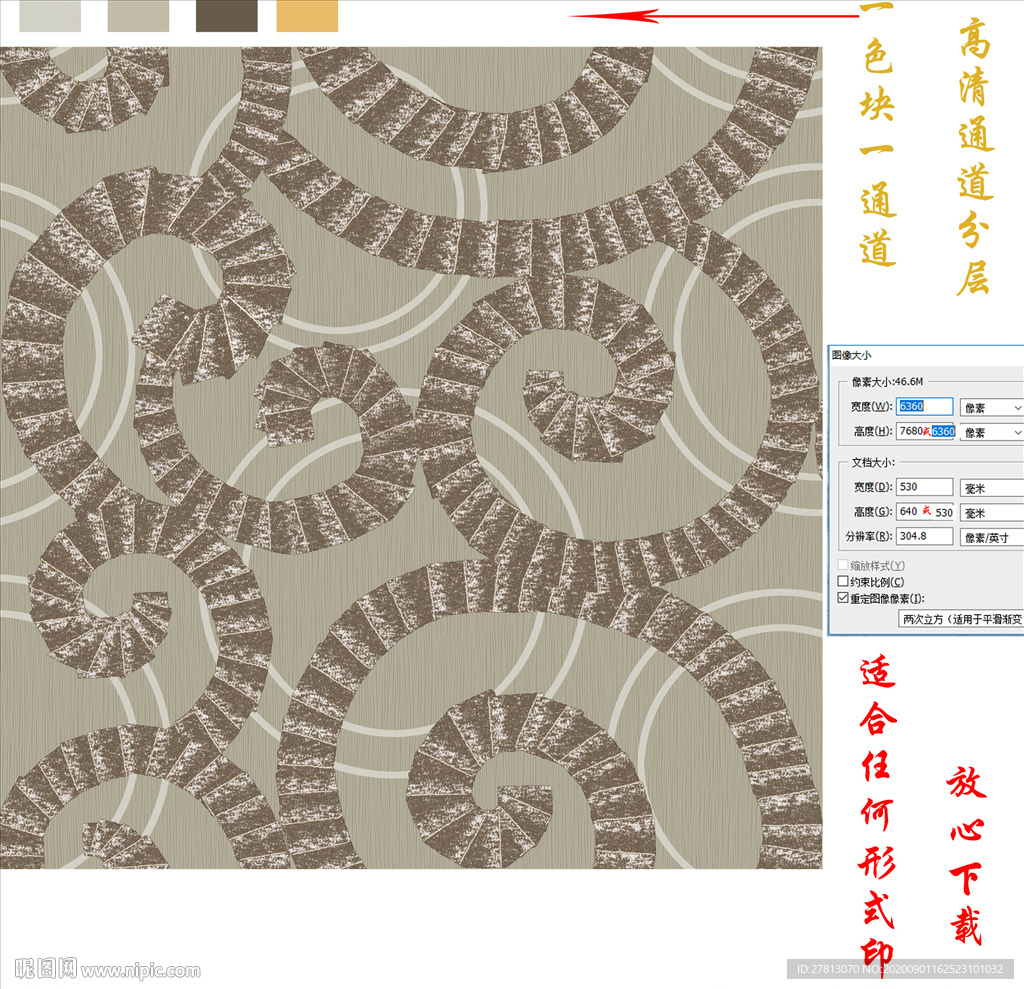
Task: Click the 宽度(W) label
Action: point(871,406)
